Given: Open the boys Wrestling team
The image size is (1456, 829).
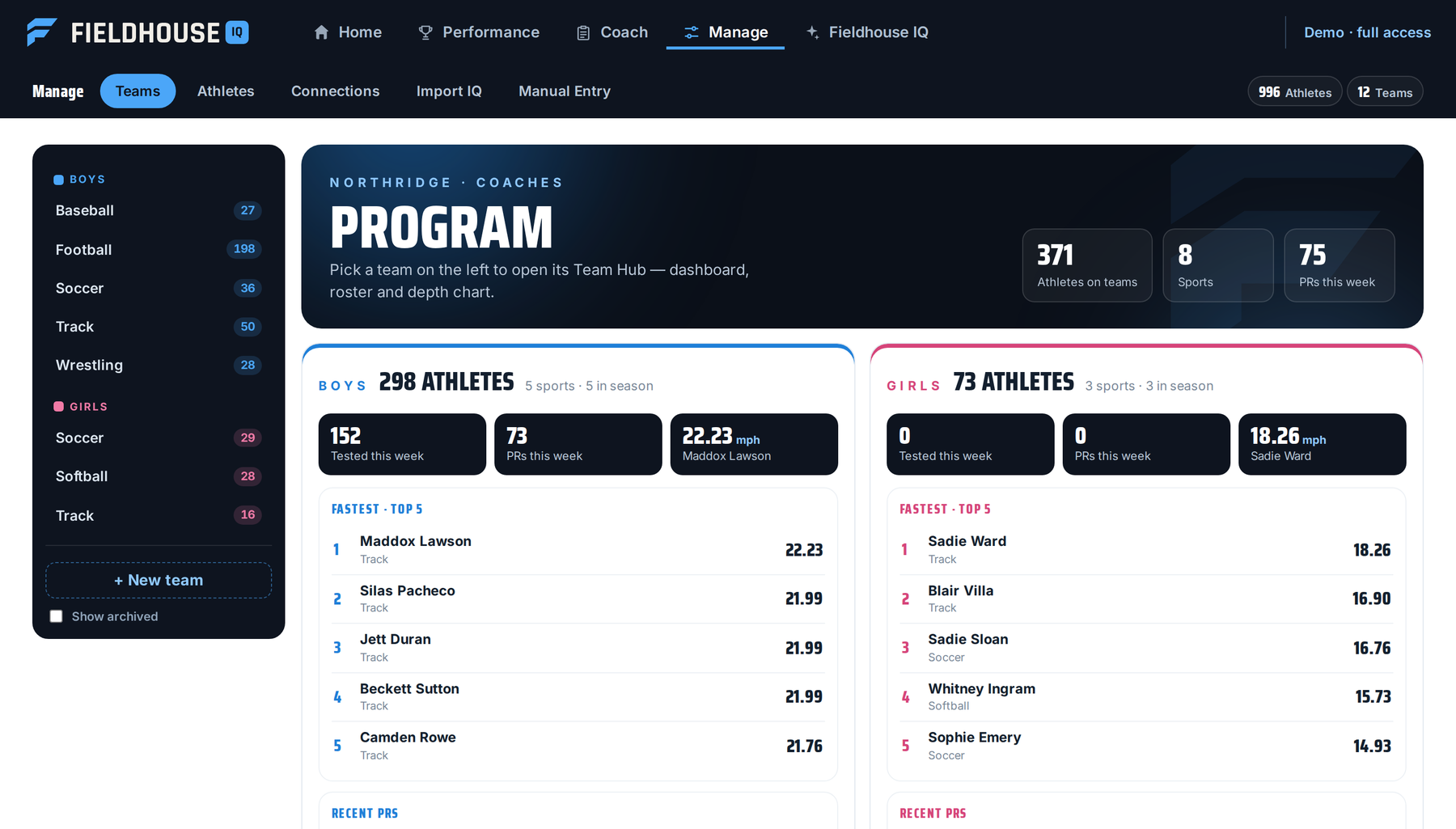Looking at the screenshot, I should [159, 365].
